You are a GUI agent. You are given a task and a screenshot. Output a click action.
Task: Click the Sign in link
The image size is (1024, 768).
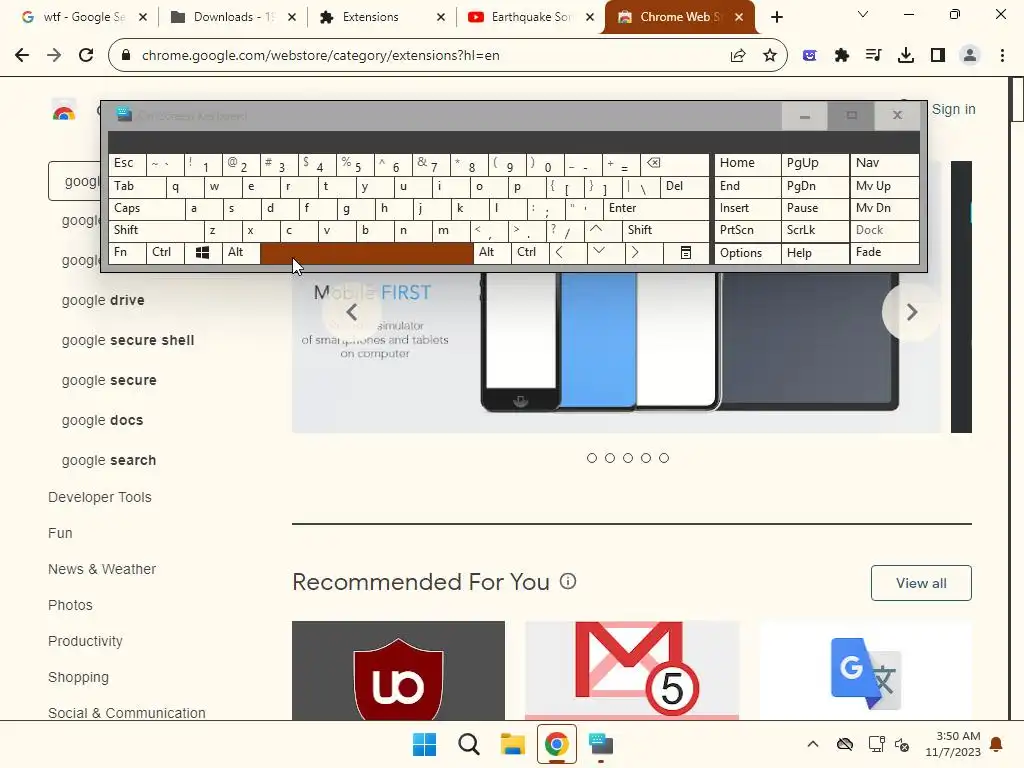click(x=953, y=109)
